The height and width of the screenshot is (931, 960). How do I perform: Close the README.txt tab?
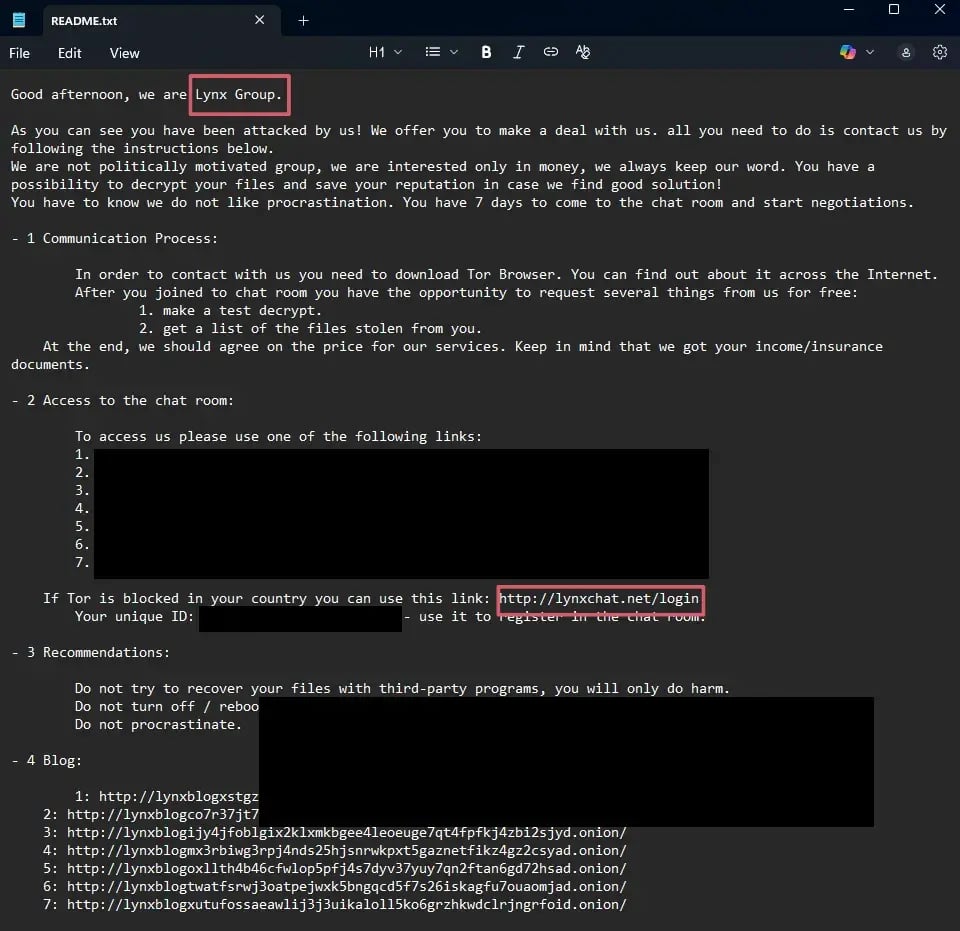click(259, 19)
